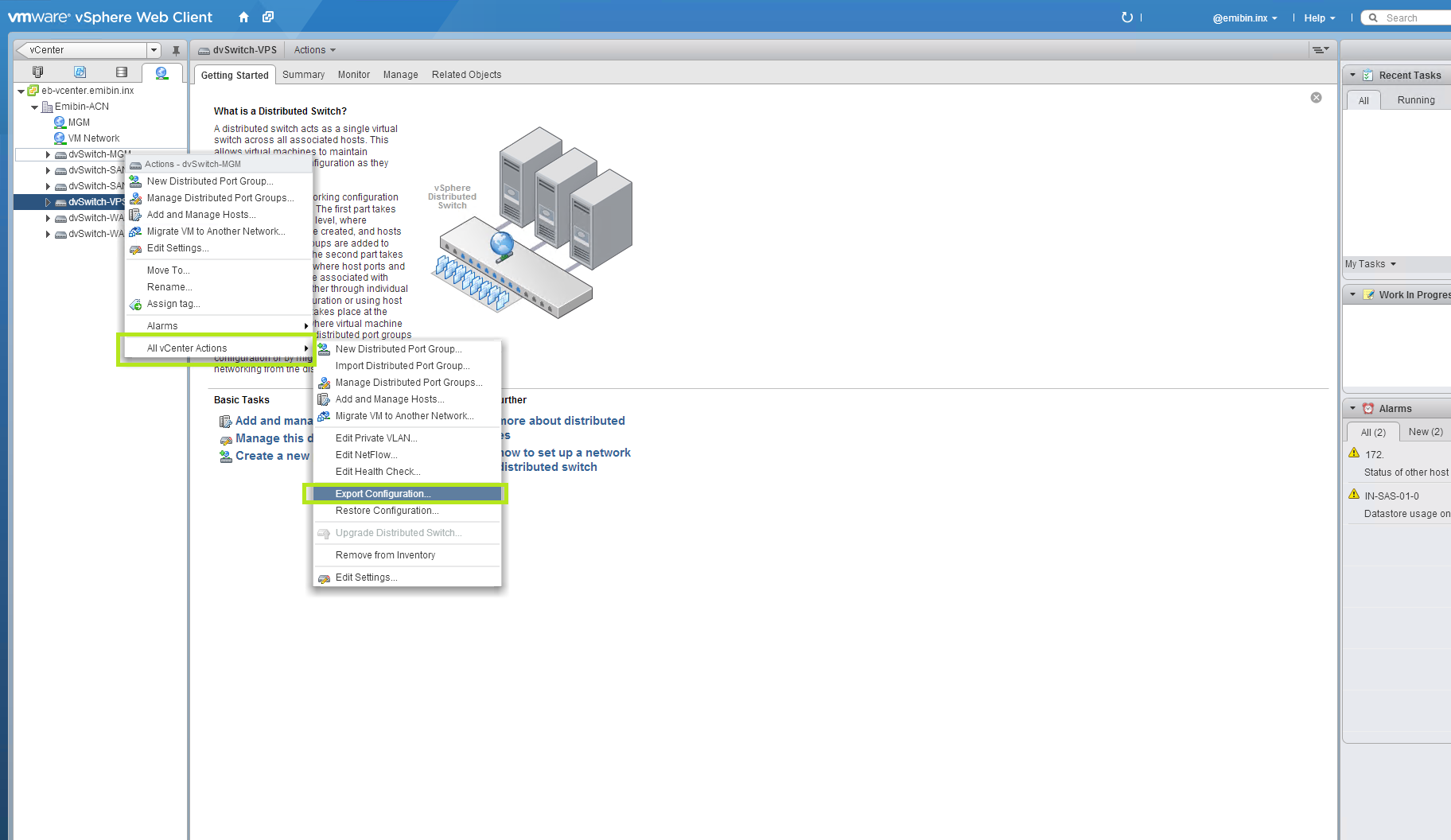Screen dimensions: 1451x840
Task: Choose Export Configuration from submenu
Action: pos(407,494)
